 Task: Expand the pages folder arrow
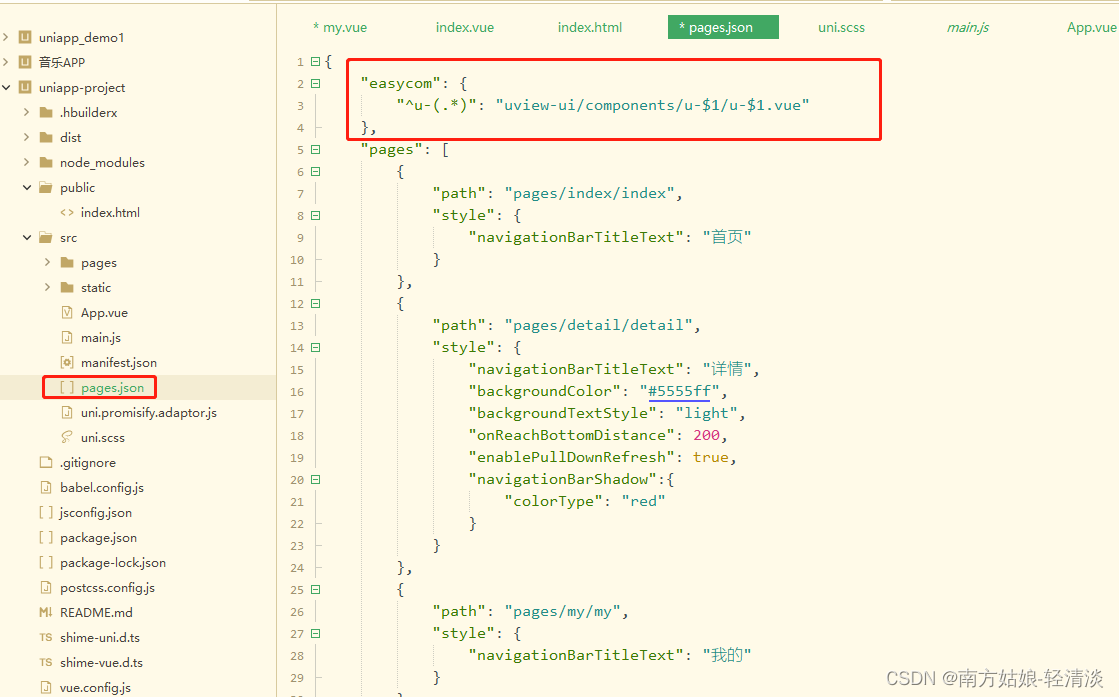[47, 262]
